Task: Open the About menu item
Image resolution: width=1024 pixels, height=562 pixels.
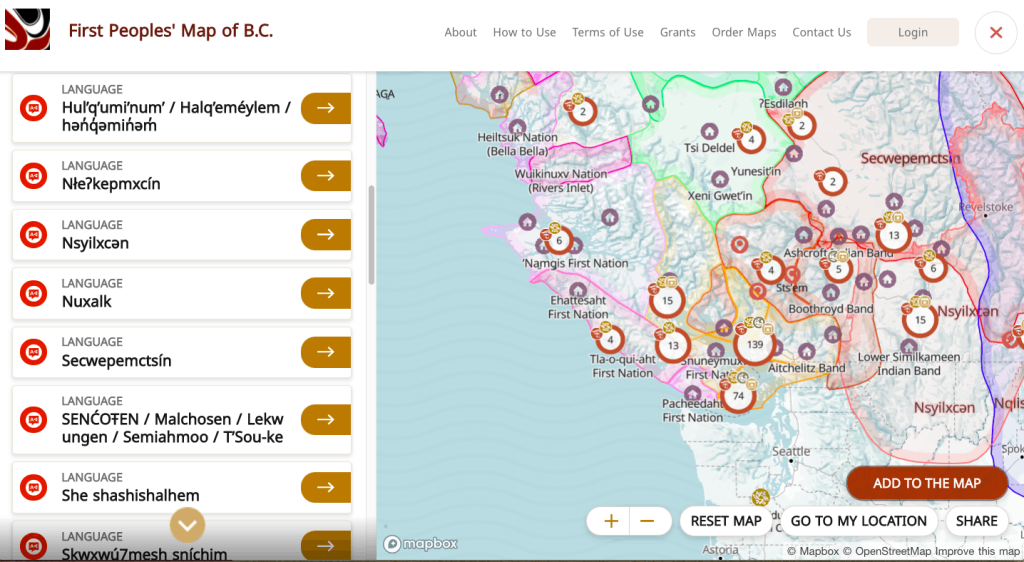Action: pyautogui.click(x=460, y=33)
